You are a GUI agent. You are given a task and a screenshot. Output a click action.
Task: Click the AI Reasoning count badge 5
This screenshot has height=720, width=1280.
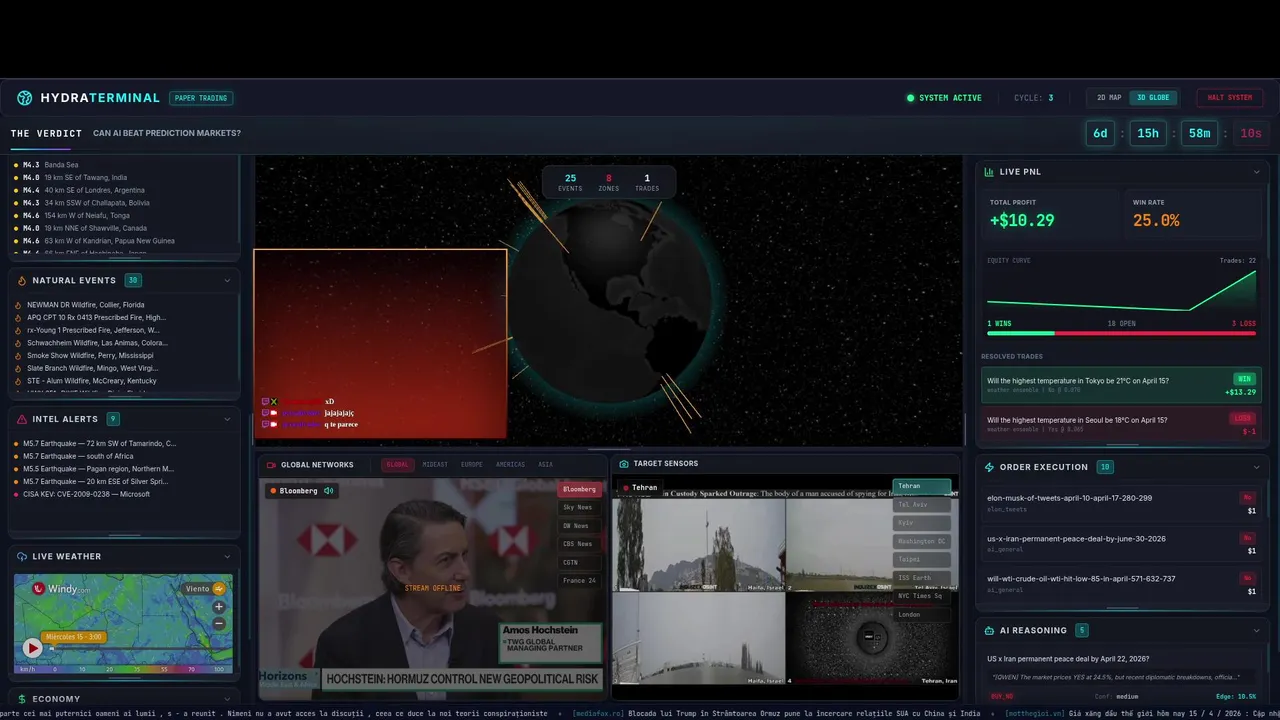pyautogui.click(x=1082, y=631)
